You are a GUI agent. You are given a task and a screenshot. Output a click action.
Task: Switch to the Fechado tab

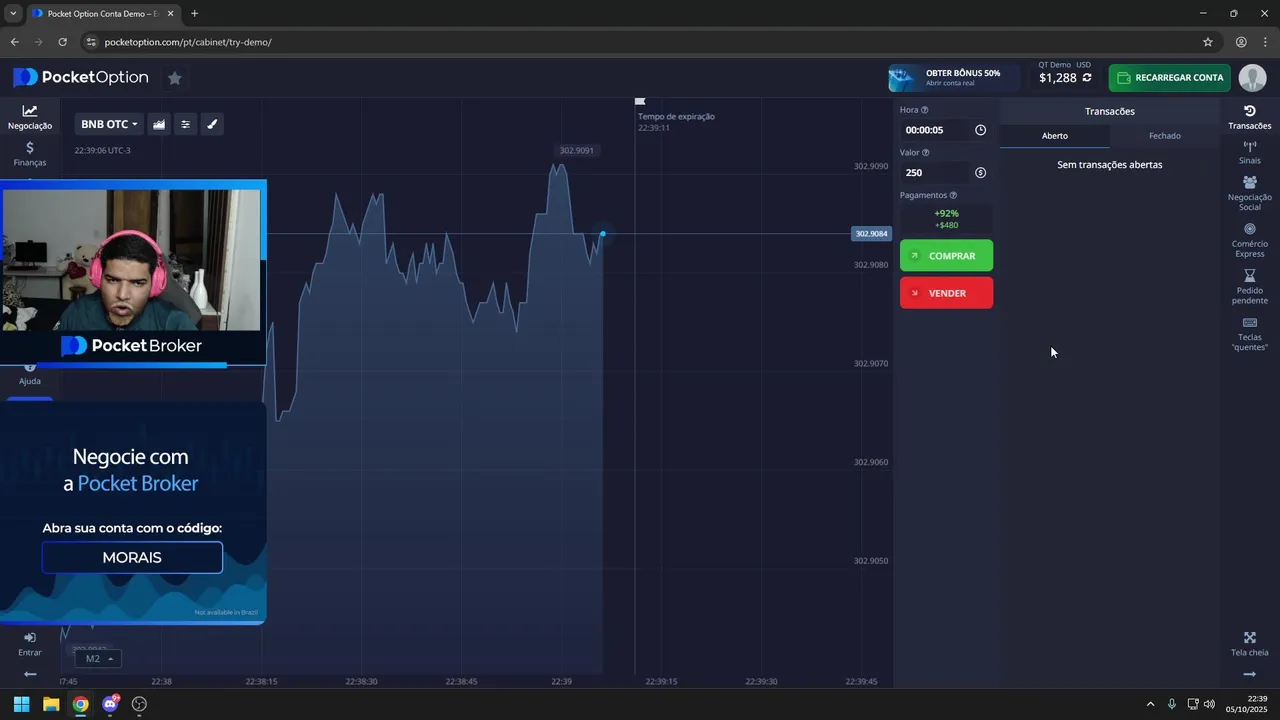coord(1165,136)
